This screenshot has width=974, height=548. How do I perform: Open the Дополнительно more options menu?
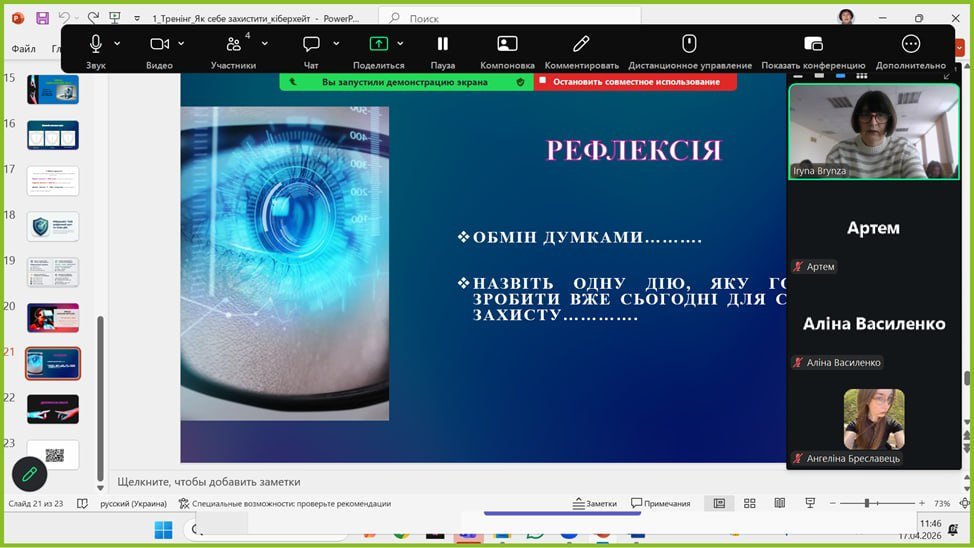pyautogui.click(x=910, y=45)
